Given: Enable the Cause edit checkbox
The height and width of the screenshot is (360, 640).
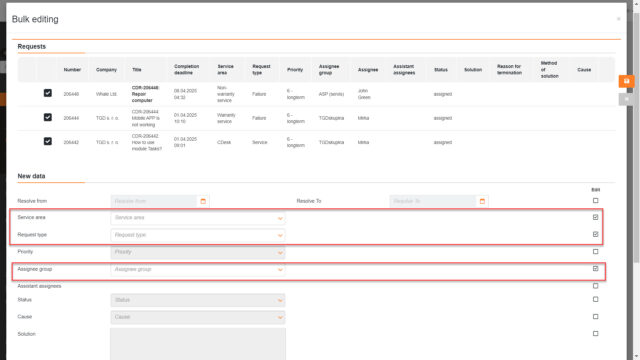Looking at the screenshot, I should point(596,316).
